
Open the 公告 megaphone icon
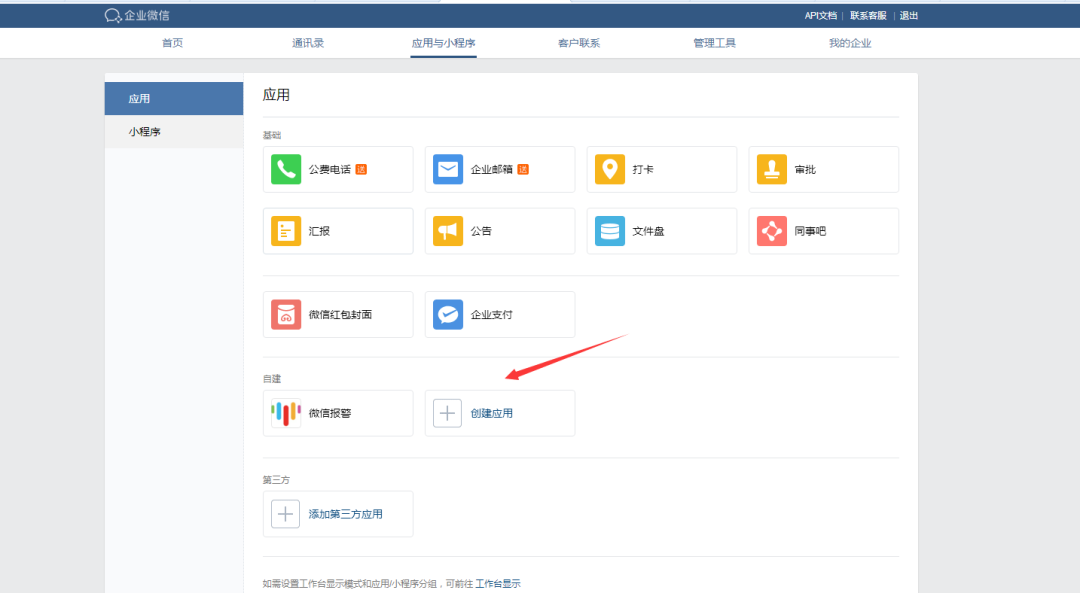[448, 231]
